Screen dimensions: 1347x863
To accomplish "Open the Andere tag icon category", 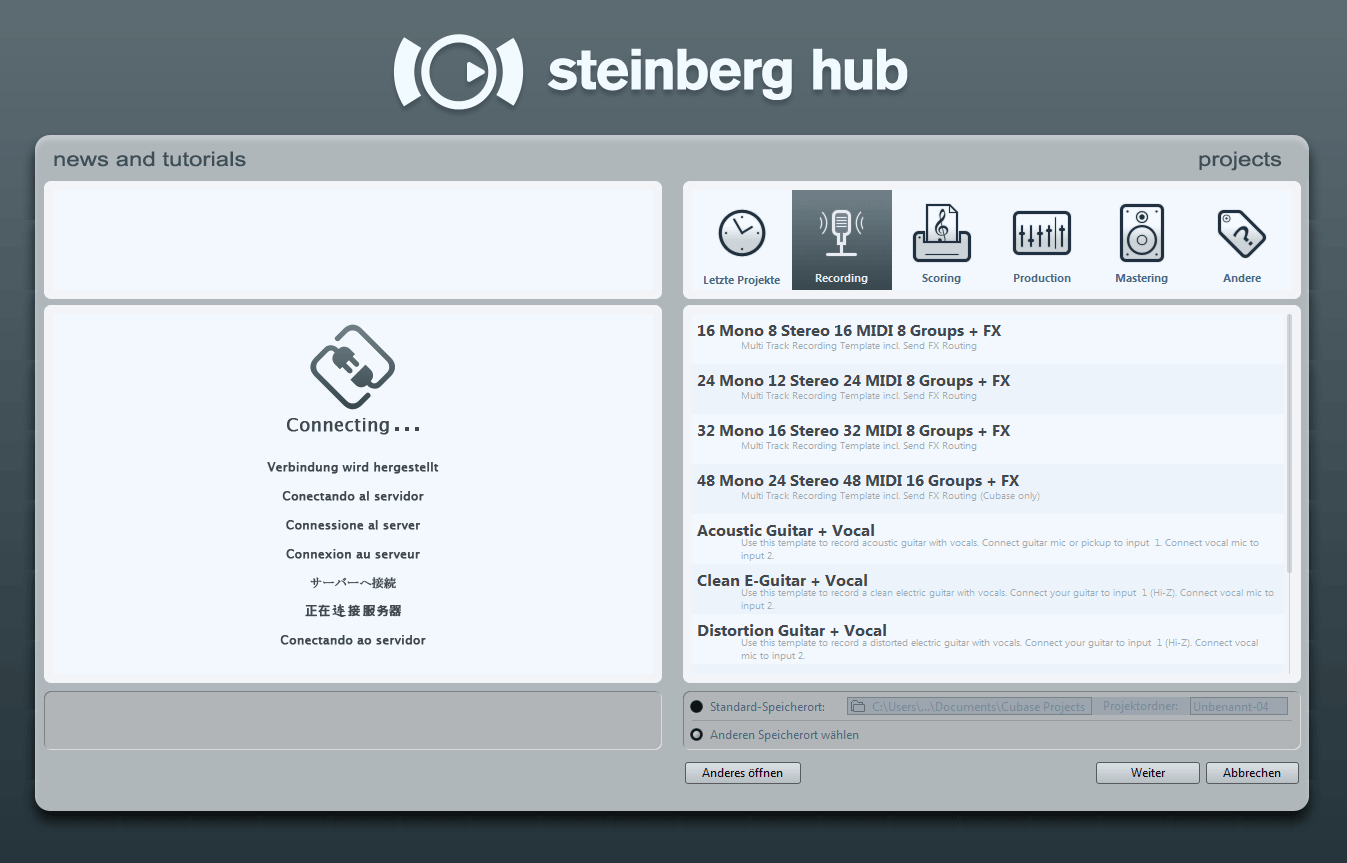I will pos(1242,233).
